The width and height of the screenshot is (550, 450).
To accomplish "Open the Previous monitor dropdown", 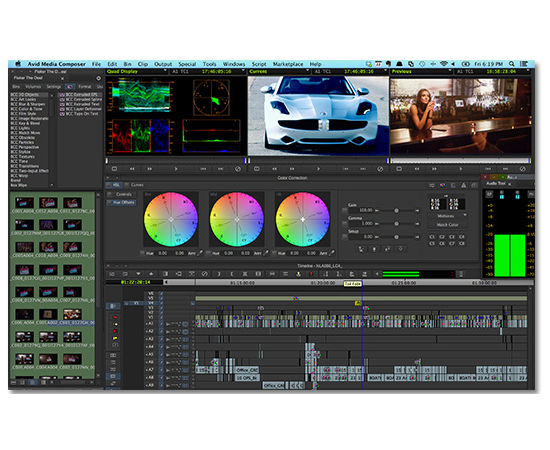I will (449, 71).
